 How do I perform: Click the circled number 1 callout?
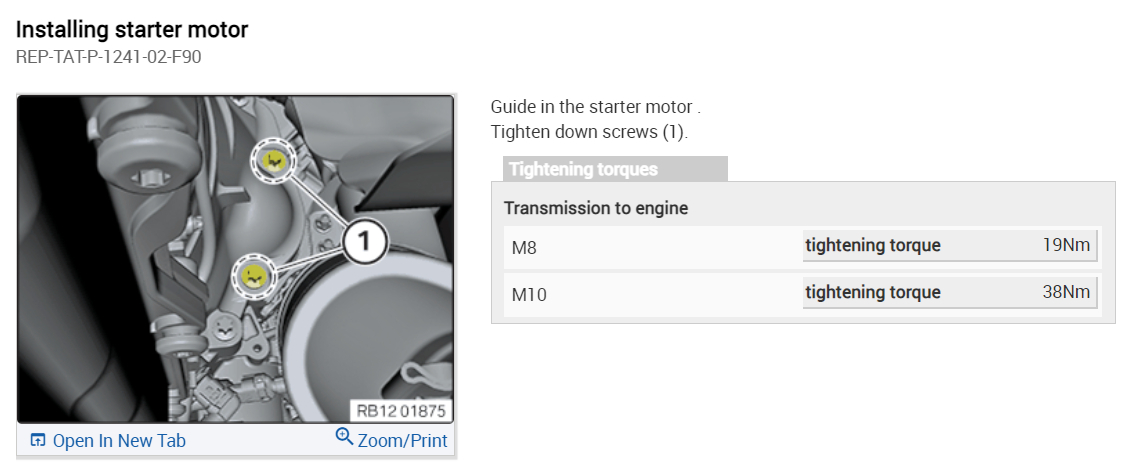pyautogui.click(x=365, y=241)
